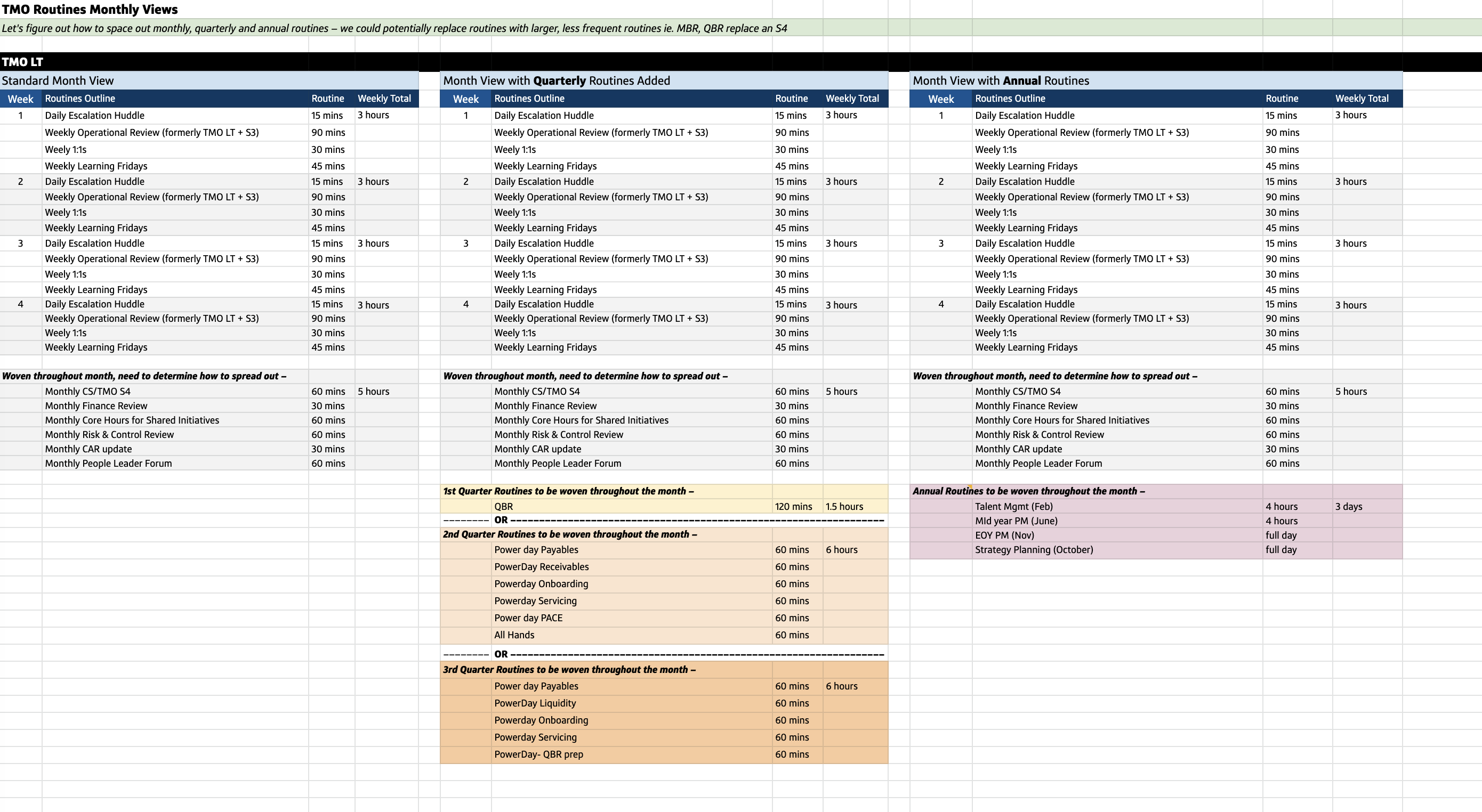The image size is (1482, 812).
Task: Select 3rd Quarter Routines section heading
Action: coord(569,669)
